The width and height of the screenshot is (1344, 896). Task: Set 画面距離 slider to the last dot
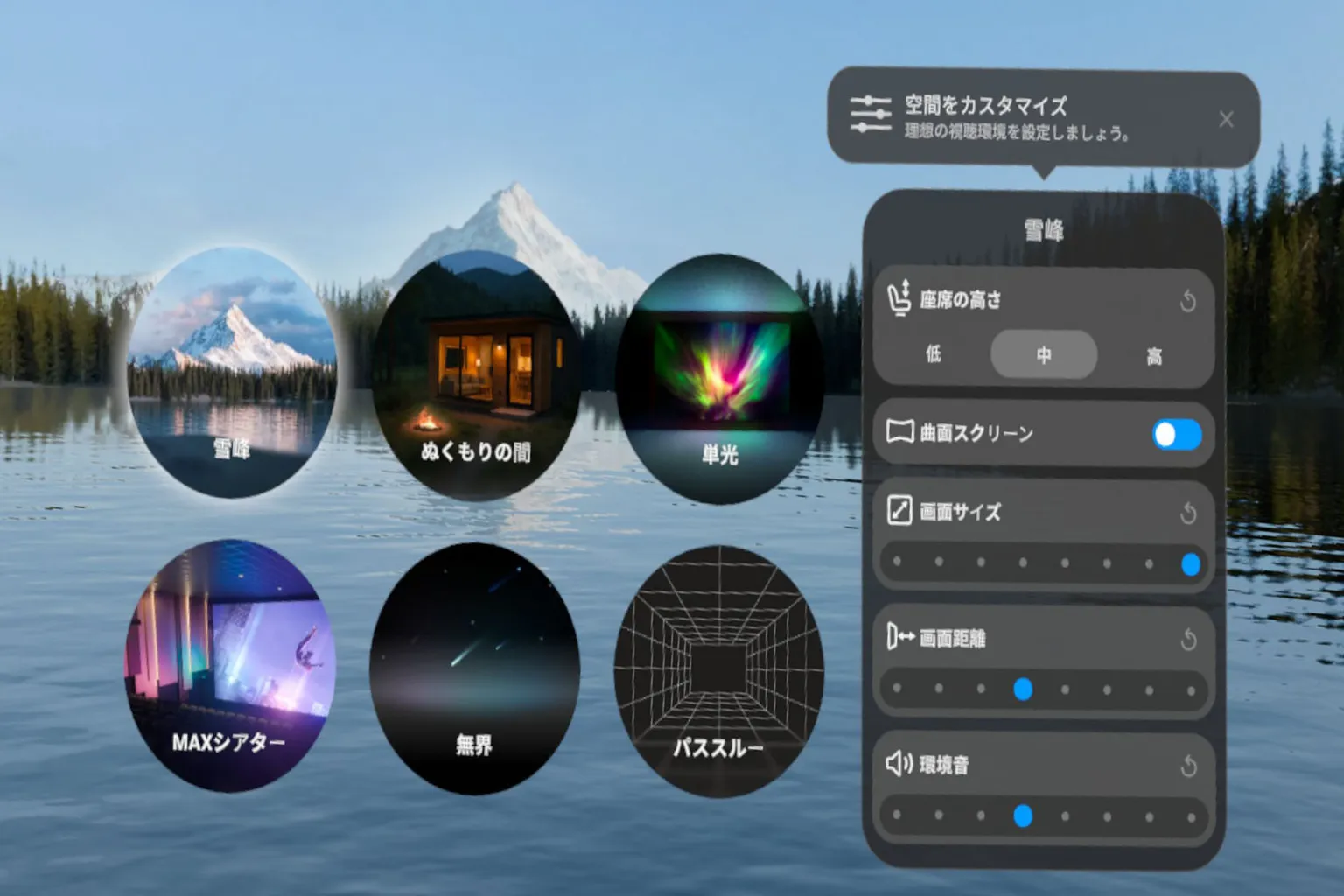click(1191, 691)
